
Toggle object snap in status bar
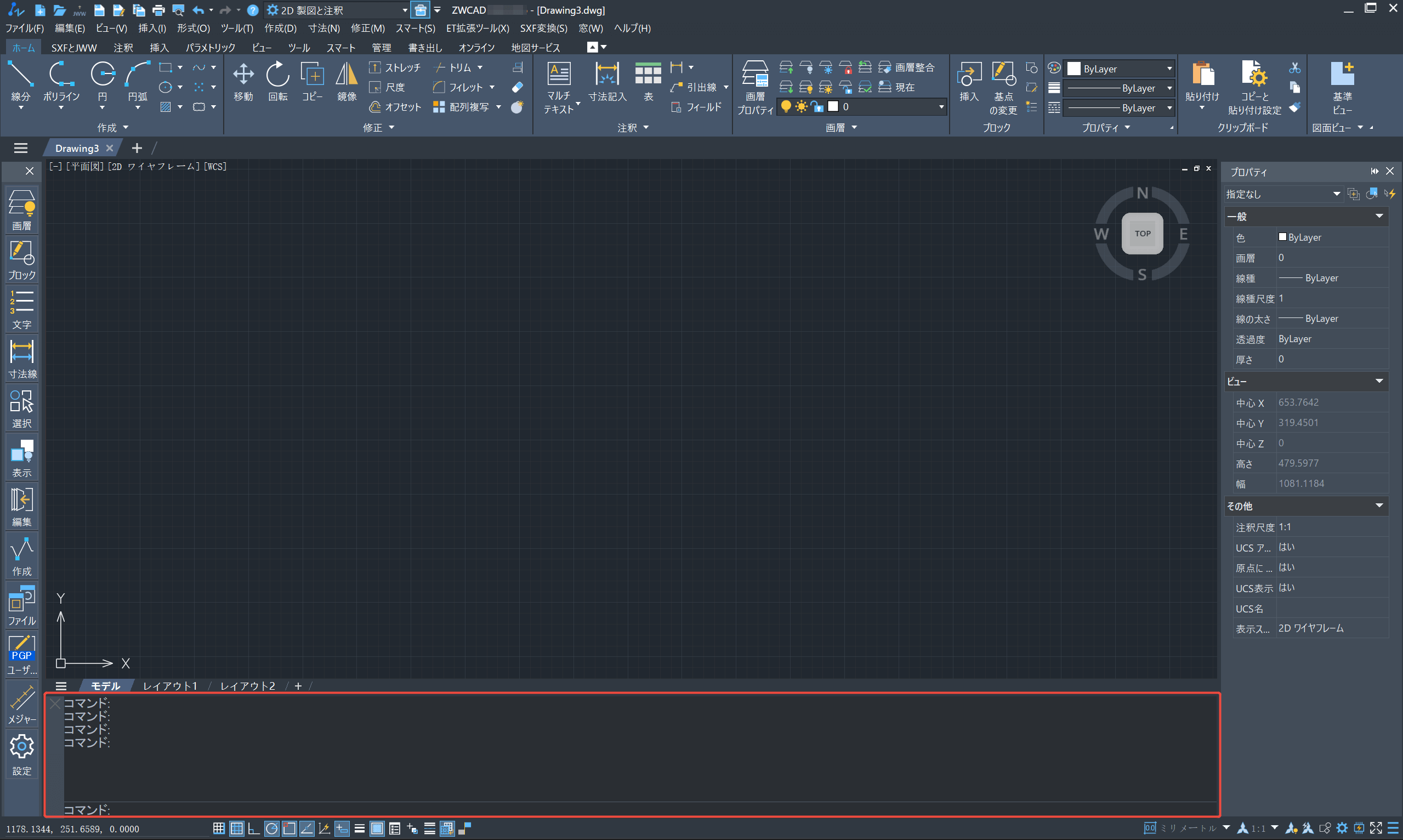pyautogui.click(x=289, y=828)
